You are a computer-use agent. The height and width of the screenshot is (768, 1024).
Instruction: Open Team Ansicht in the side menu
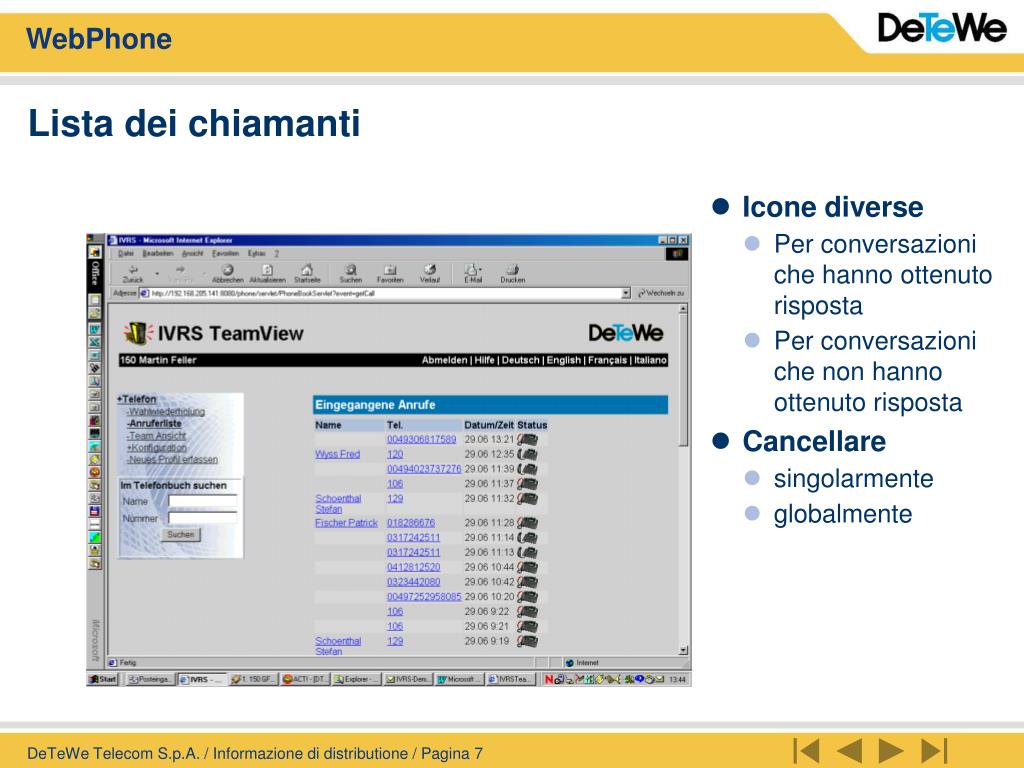(156, 436)
